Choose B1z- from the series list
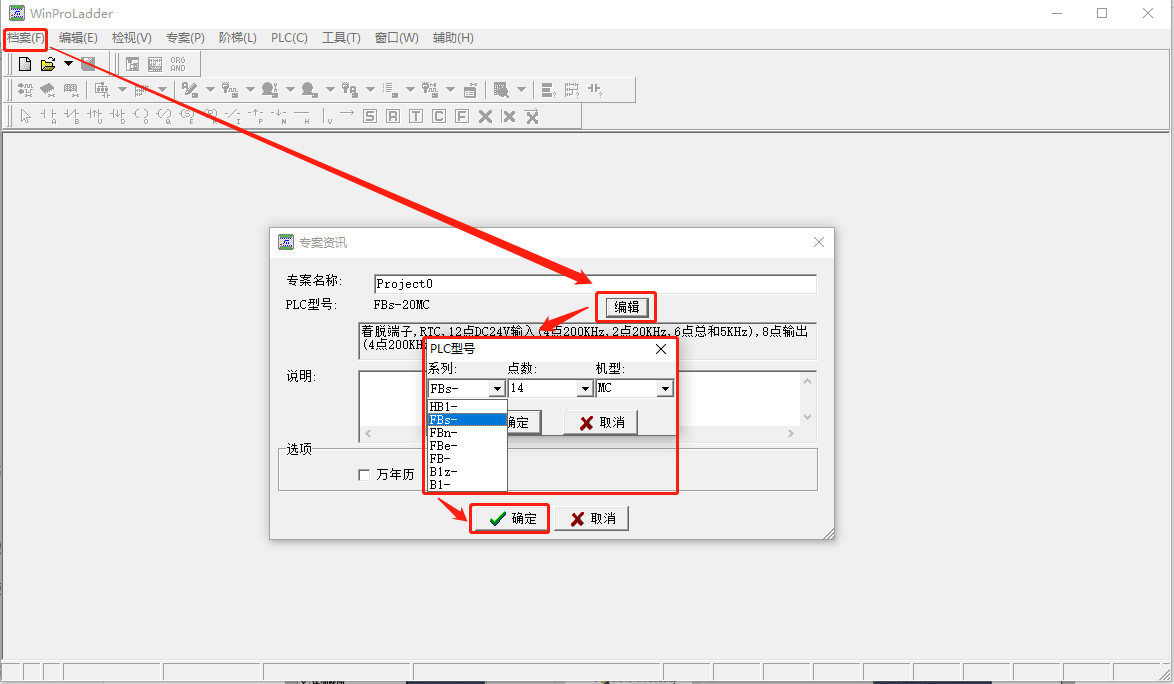The width and height of the screenshot is (1174, 684). point(467,471)
